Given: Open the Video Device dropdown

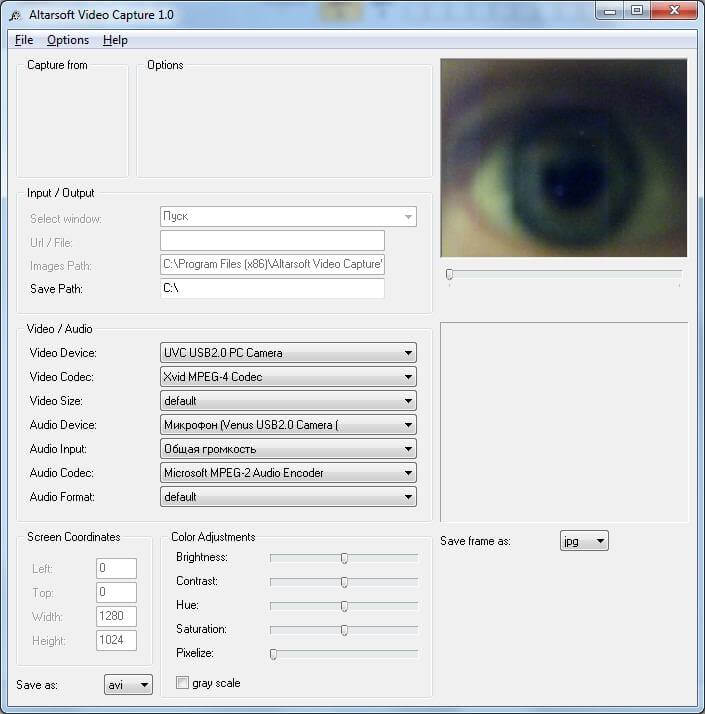Looking at the screenshot, I should point(288,353).
